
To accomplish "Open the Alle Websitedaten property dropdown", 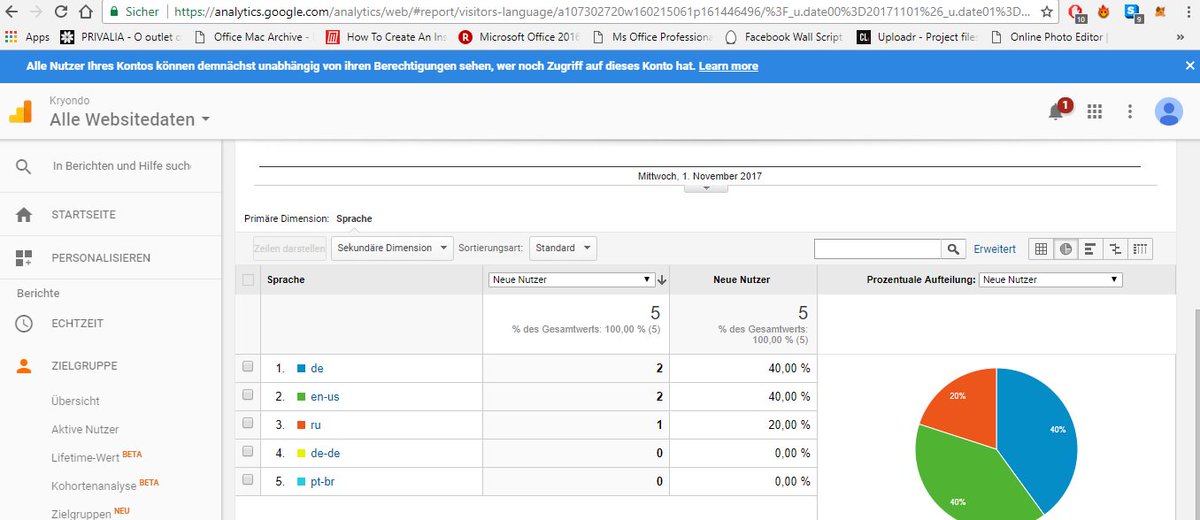I will tap(130, 119).
